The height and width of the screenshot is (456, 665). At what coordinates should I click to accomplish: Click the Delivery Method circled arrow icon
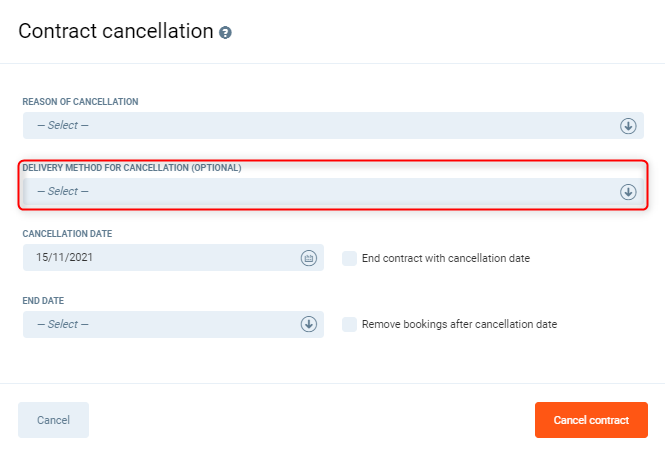click(628, 192)
